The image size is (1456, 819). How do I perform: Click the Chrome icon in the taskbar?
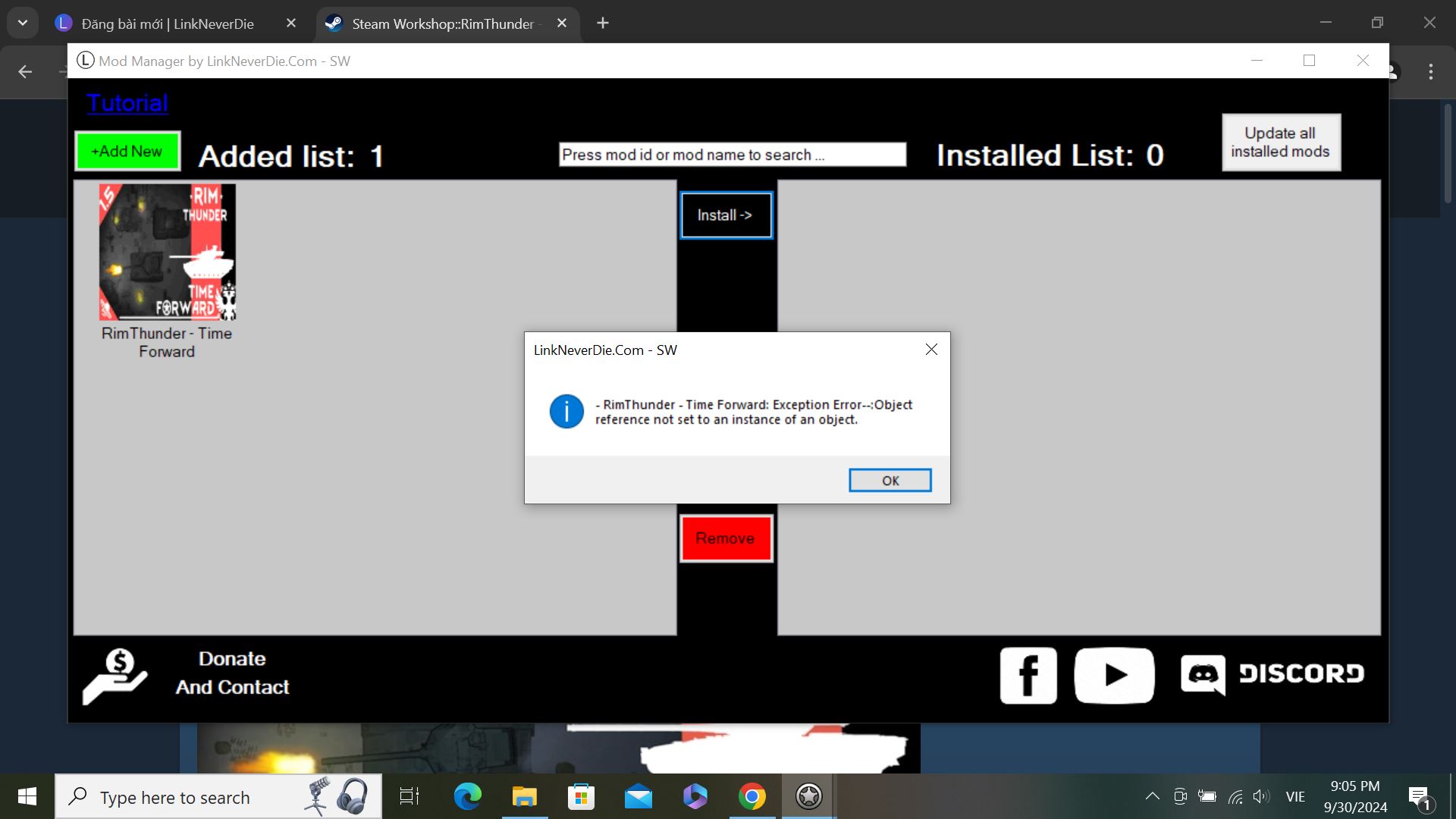tap(752, 796)
